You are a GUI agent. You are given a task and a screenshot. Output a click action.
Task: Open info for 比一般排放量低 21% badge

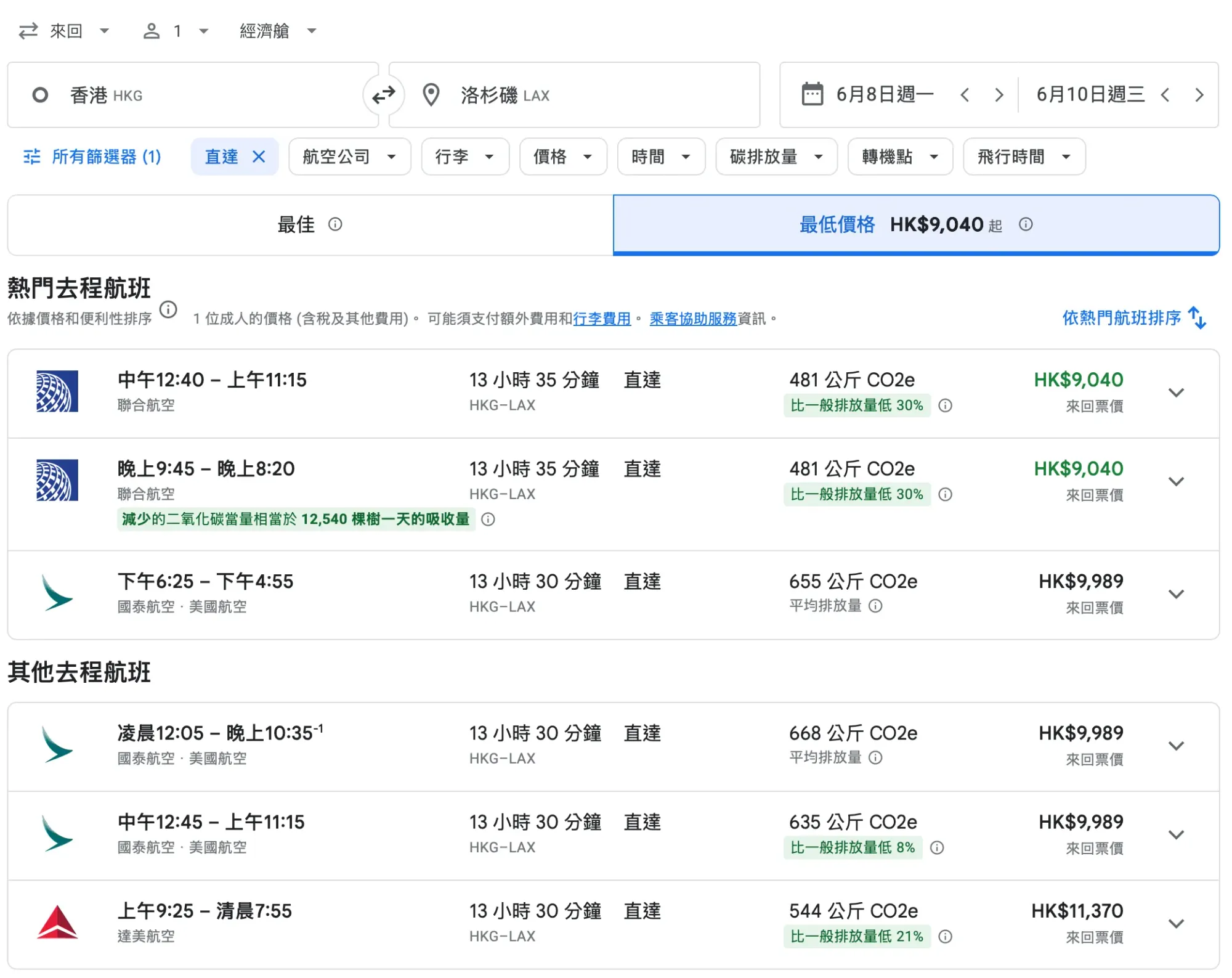coord(945,937)
